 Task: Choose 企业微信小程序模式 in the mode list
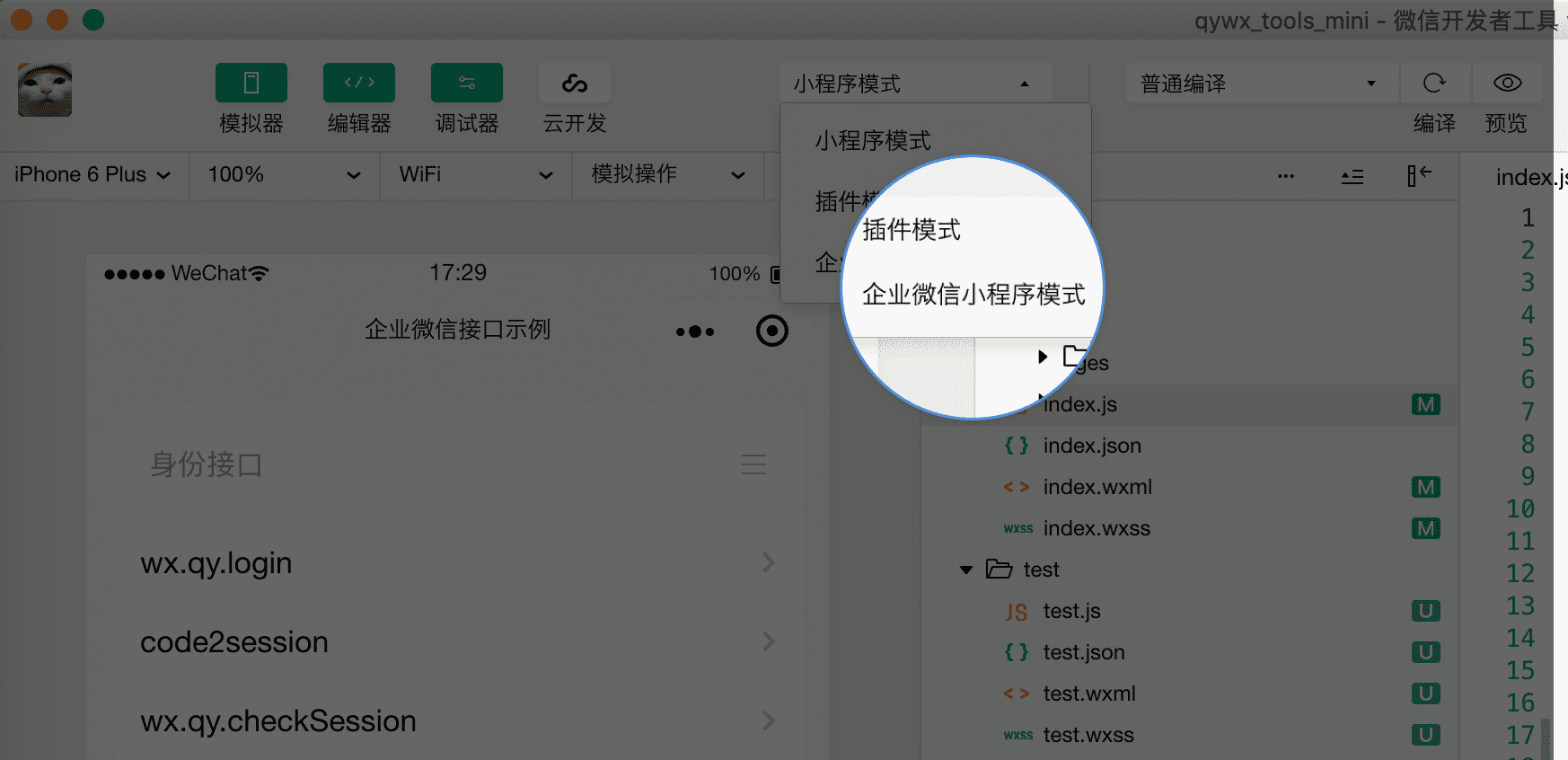tap(973, 294)
